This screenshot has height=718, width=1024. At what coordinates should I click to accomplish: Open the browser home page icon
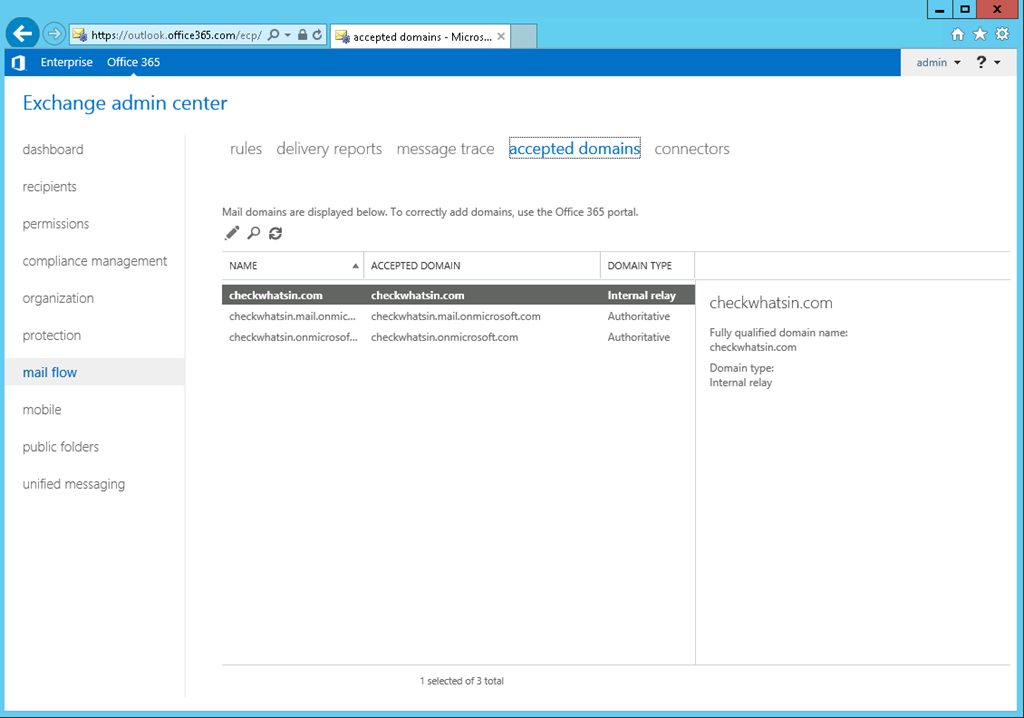point(957,34)
